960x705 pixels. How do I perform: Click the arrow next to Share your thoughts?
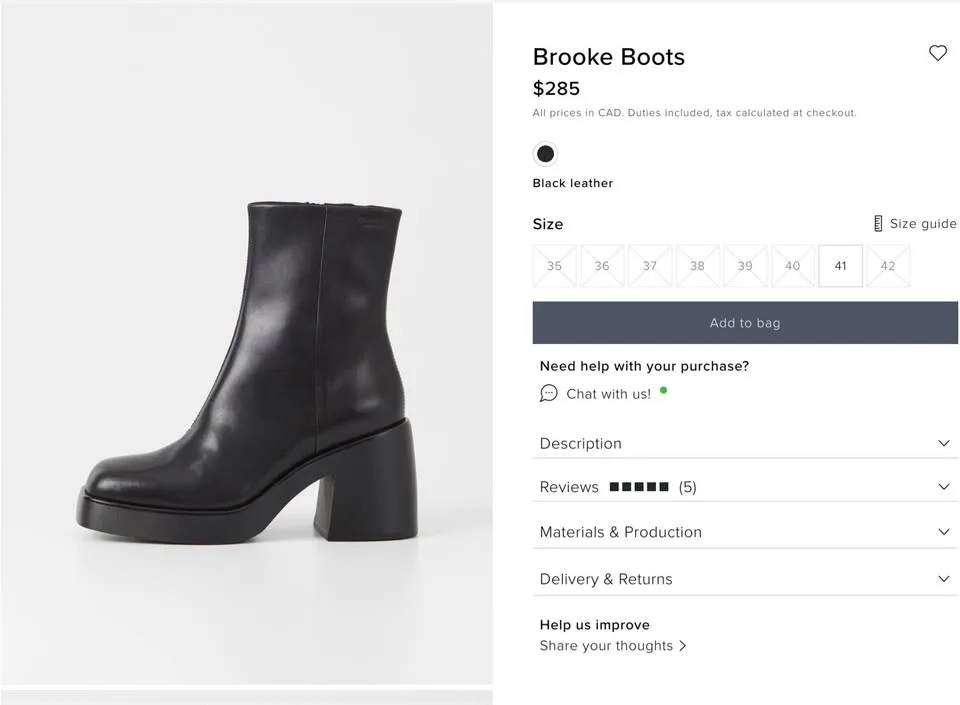click(684, 645)
